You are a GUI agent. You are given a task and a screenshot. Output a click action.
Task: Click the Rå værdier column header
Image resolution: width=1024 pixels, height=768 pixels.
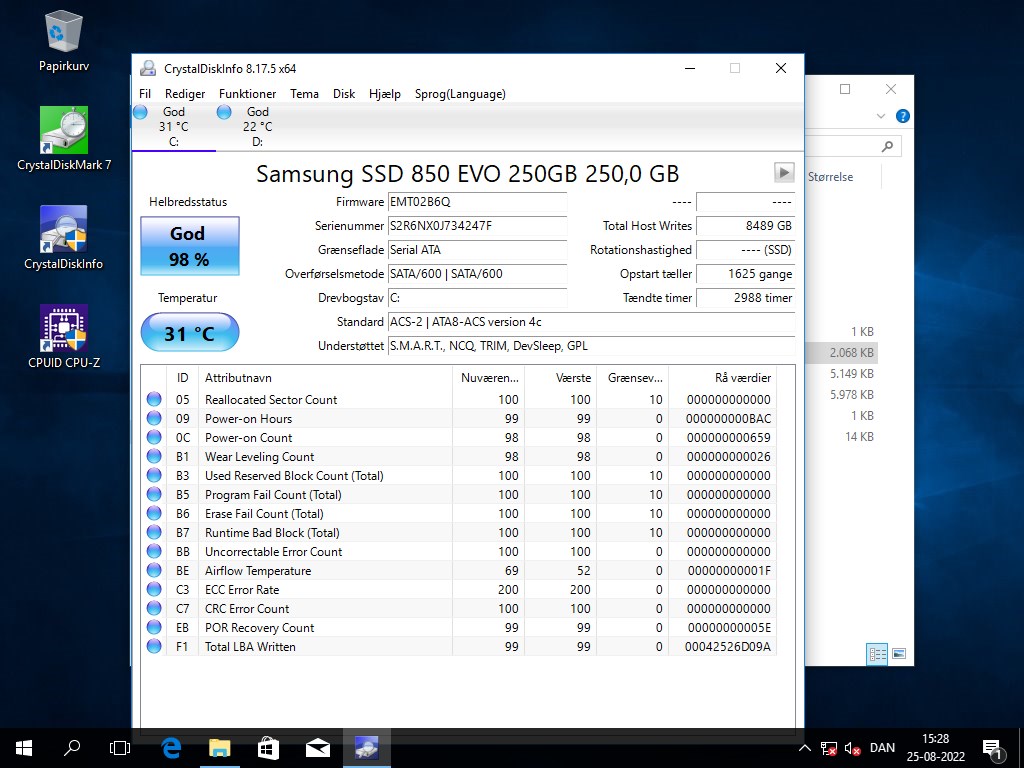point(722,377)
